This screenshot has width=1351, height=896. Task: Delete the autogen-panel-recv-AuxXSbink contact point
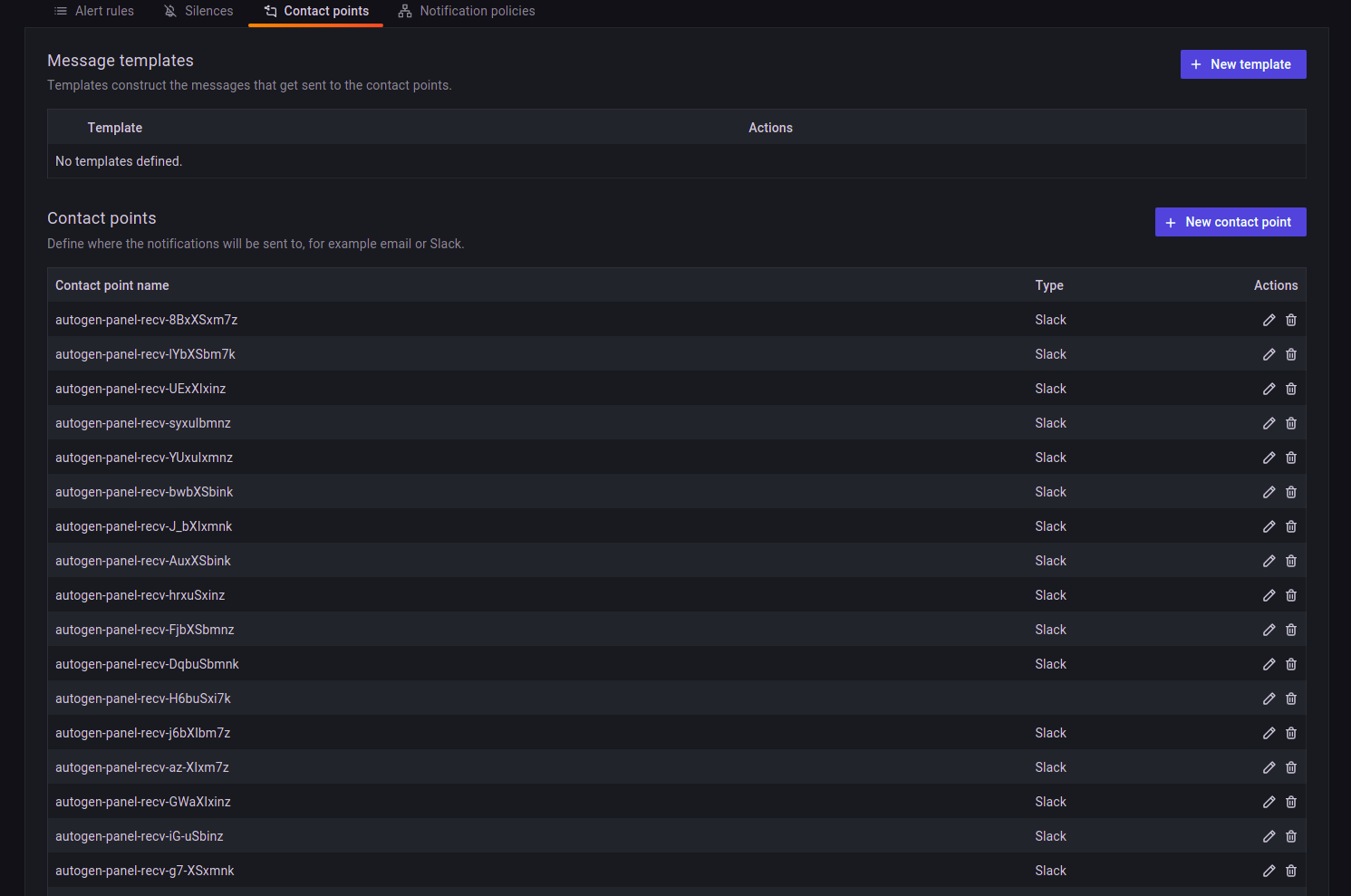[x=1291, y=561]
